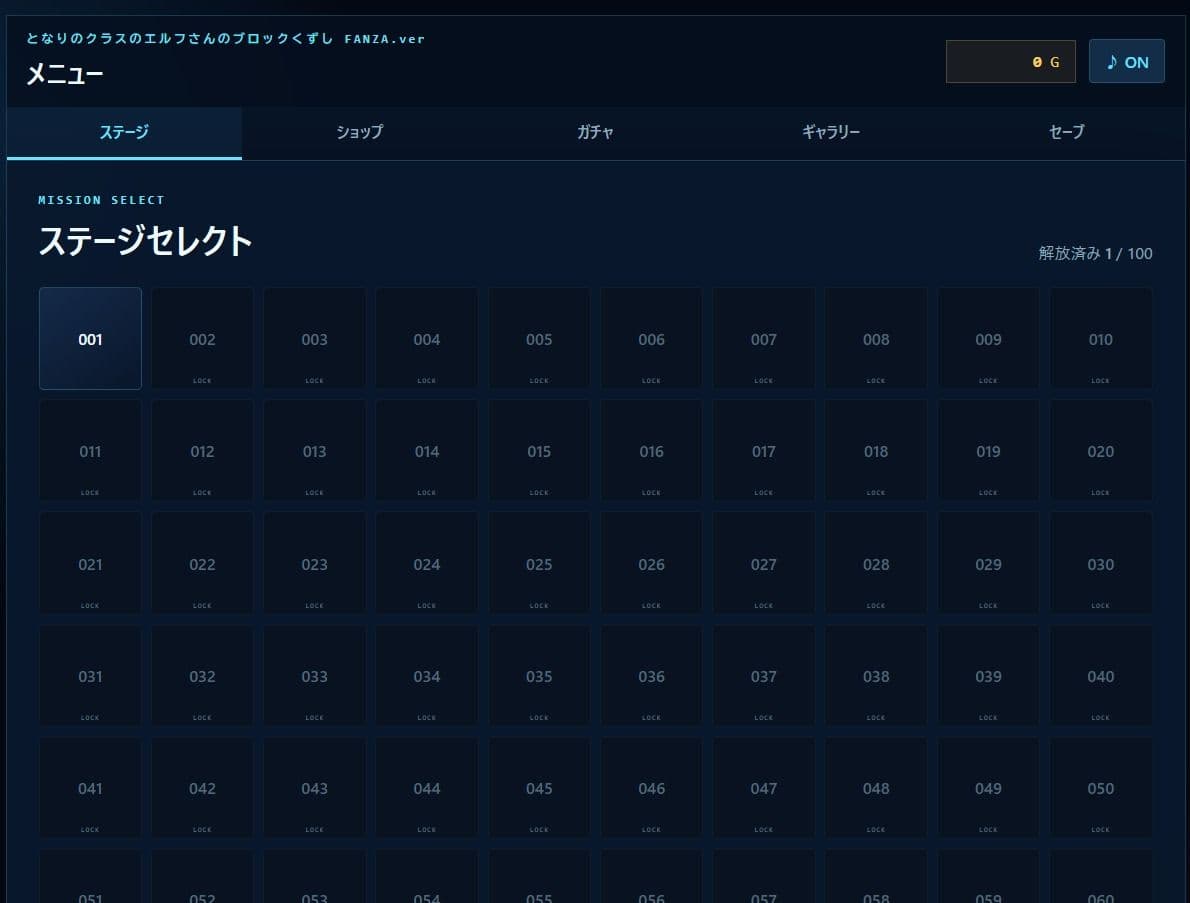Click the 解放済み 1 / 100 counter

(x=1095, y=253)
